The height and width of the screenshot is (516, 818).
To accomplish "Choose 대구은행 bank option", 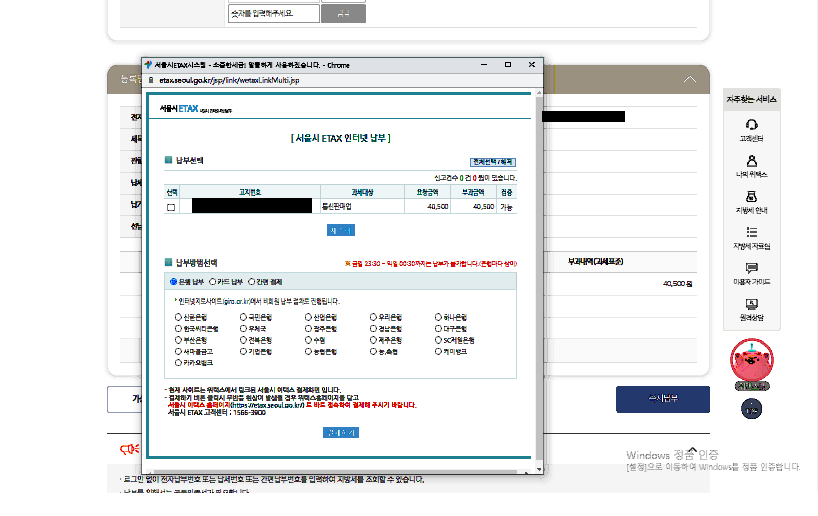I will [438, 329].
